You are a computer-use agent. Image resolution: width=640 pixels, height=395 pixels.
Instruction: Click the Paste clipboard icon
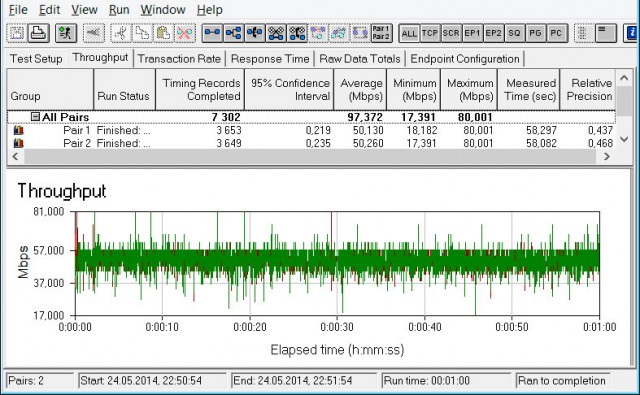163,33
